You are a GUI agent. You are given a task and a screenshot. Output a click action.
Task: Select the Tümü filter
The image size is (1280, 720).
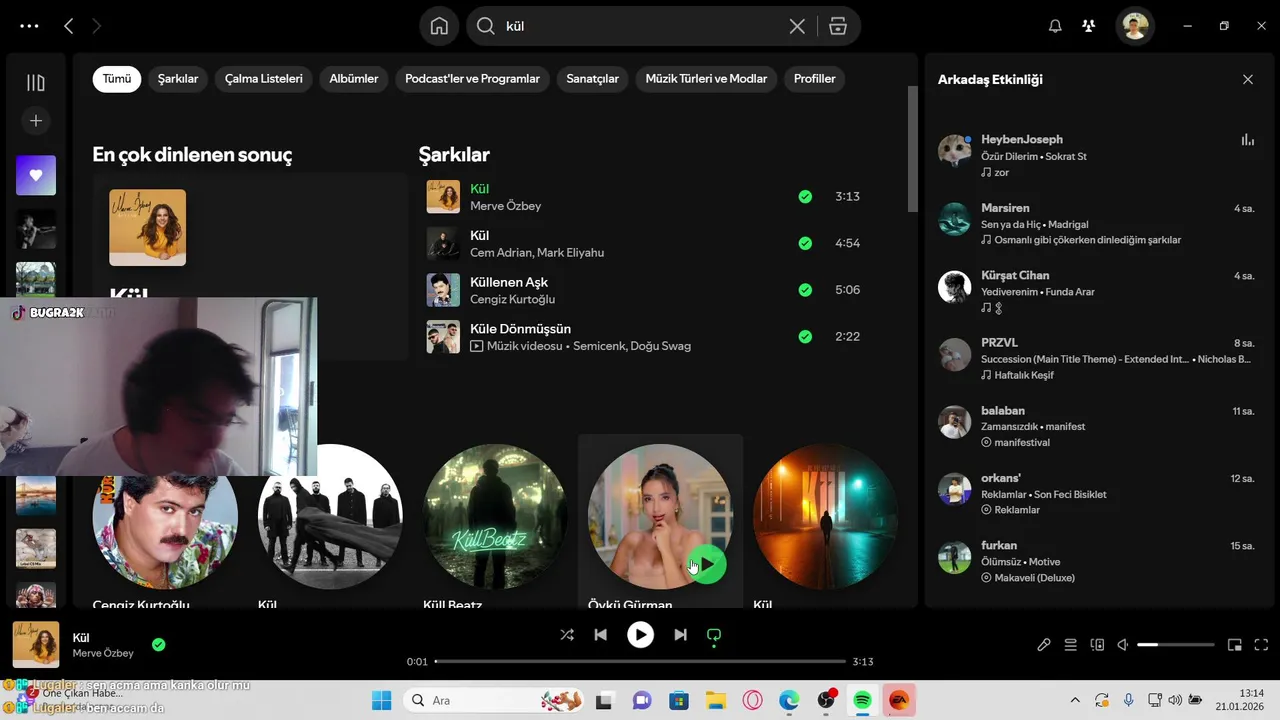pos(117,79)
